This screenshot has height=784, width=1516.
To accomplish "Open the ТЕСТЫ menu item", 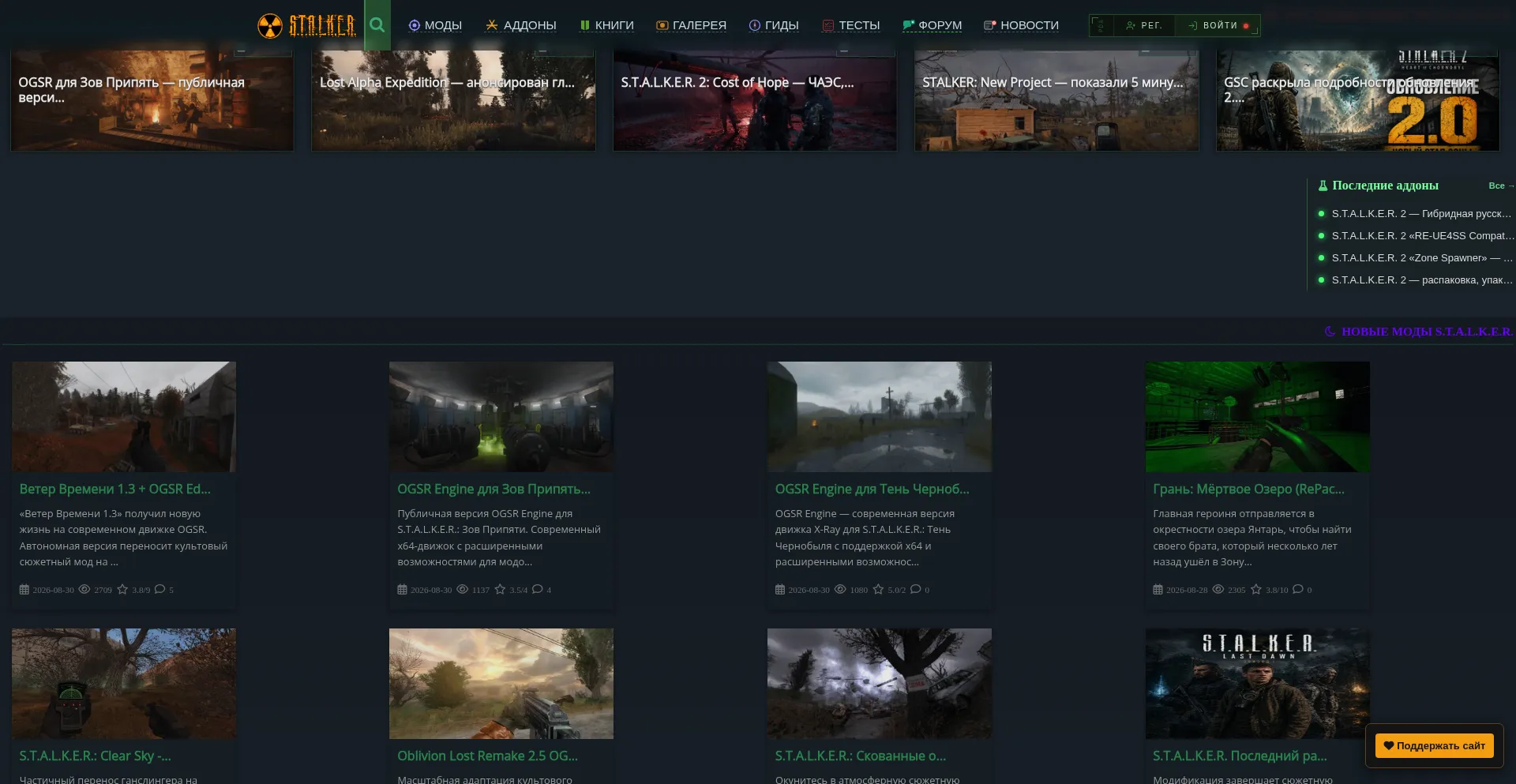I will point(851,25).
